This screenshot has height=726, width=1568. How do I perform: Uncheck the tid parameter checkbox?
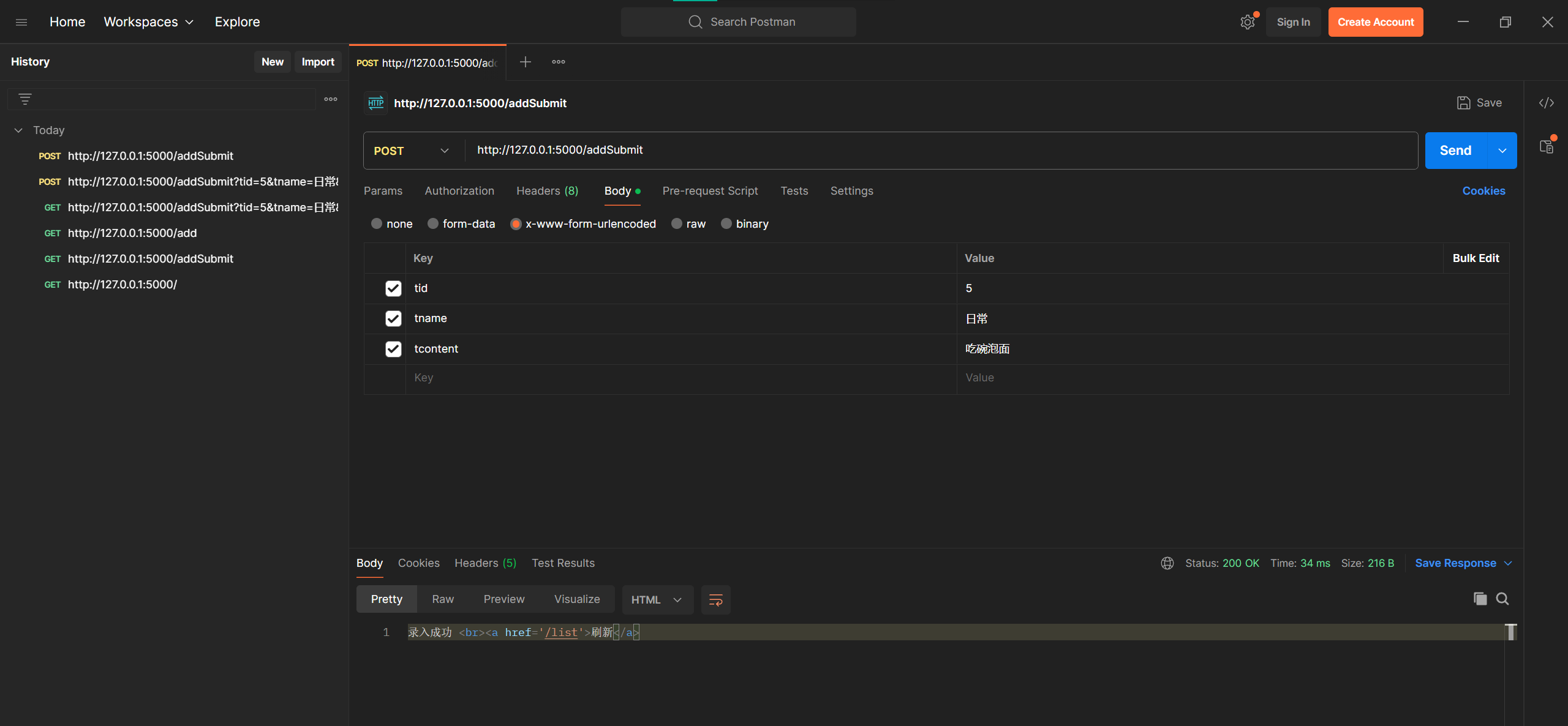tap(393, 288)
